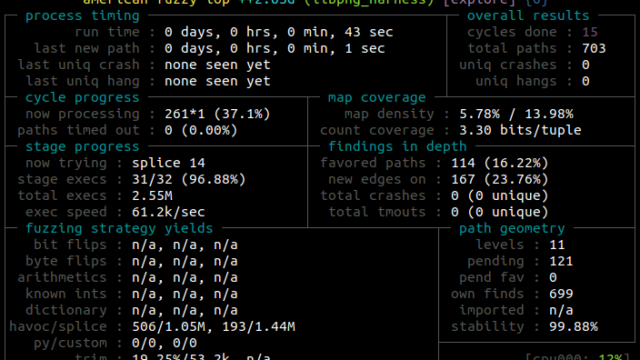The width and height of the screenshot is (640, 360).
Task: Select 'none seen yet' beside last uniq crash
Action: point(217,65)
